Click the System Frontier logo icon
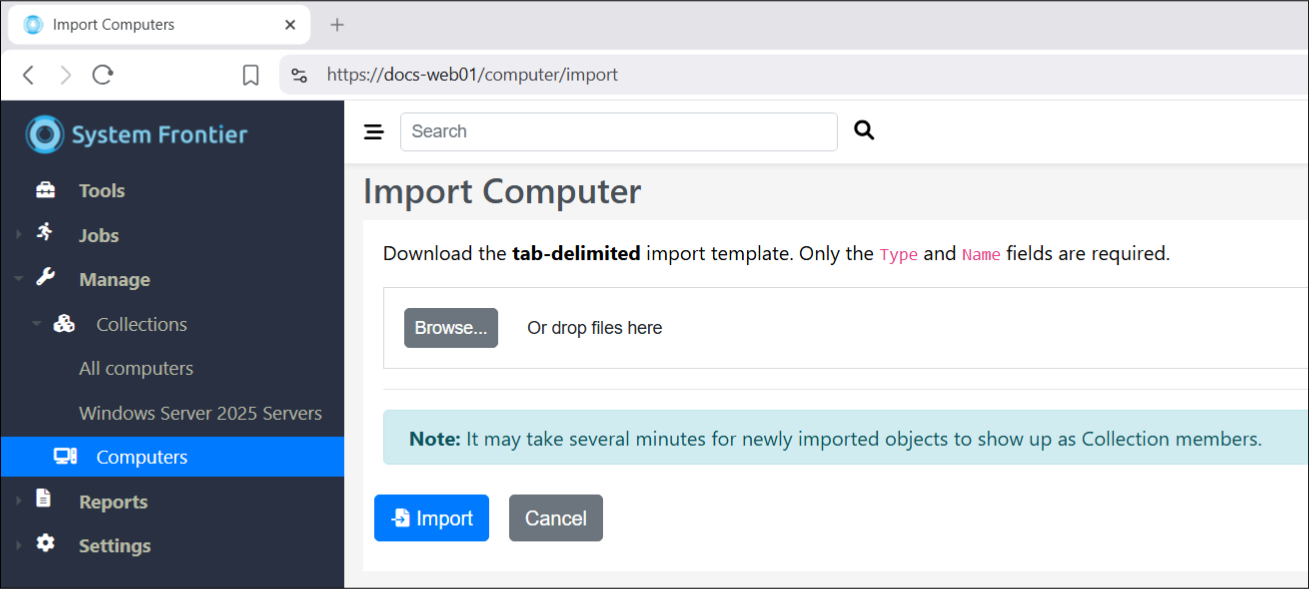The image size is (1309, 589). [x=45, y=135]
